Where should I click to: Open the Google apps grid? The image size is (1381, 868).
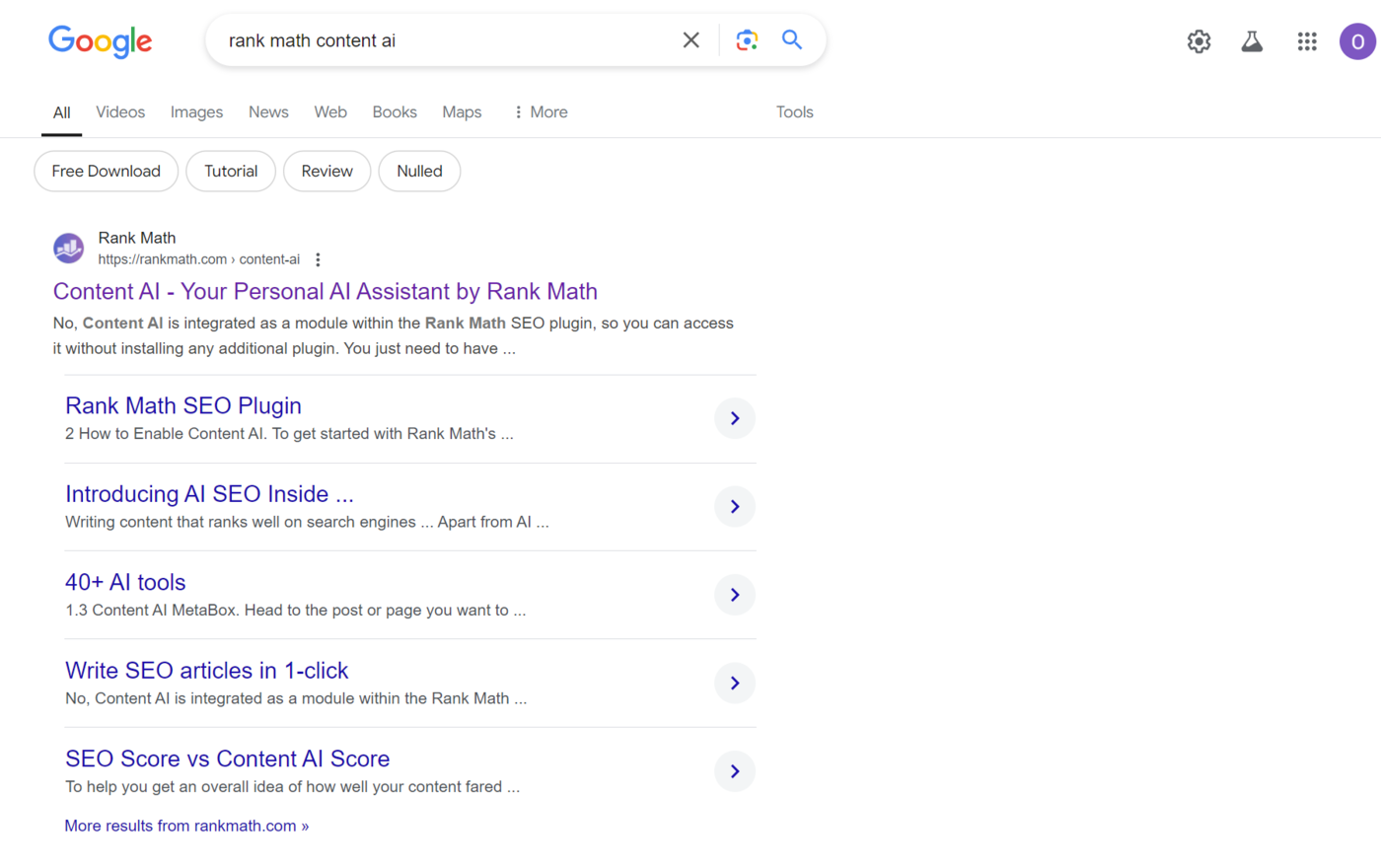coord(1307,41)
